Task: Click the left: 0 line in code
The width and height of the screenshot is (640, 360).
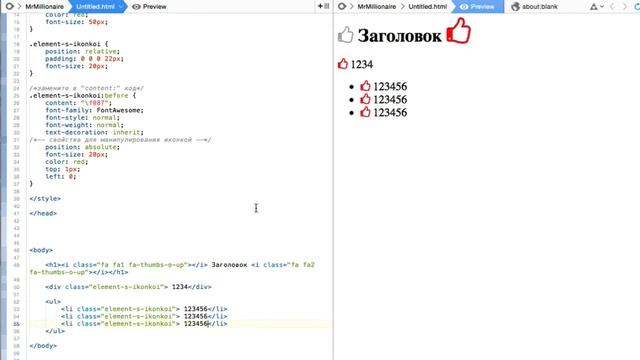Action: tap(61, 176)
